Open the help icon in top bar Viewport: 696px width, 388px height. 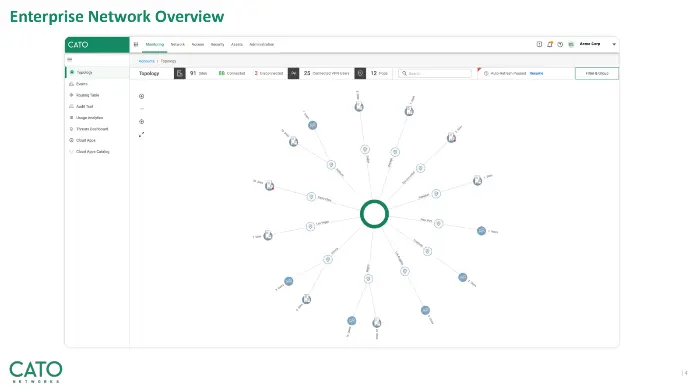pos(539,44)
